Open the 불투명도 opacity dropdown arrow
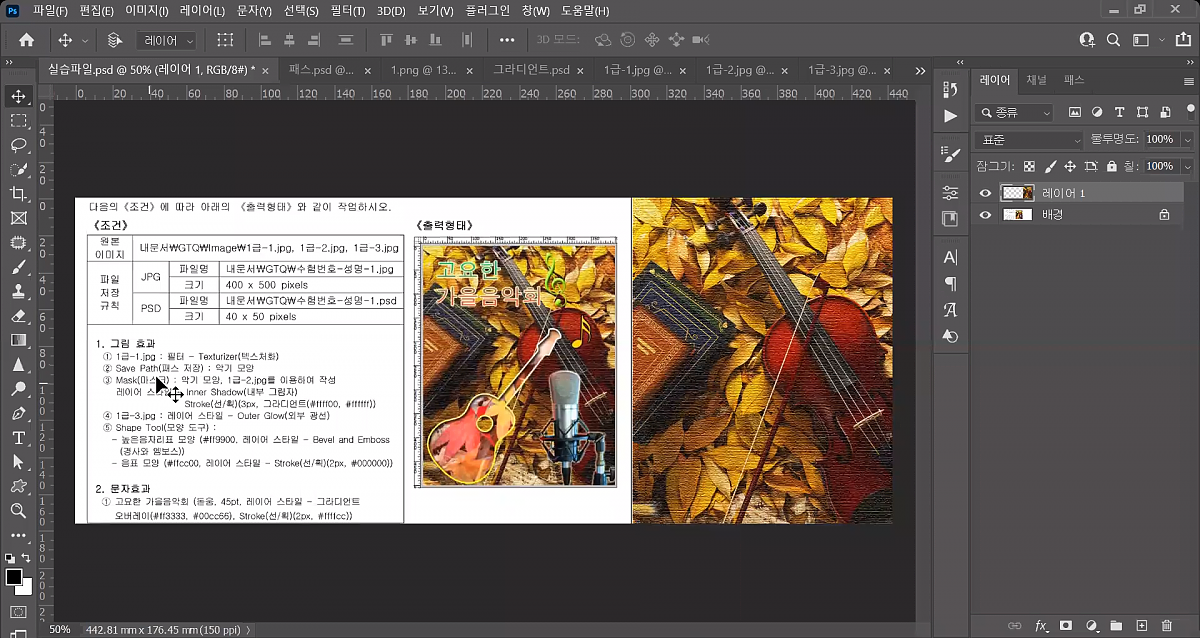Viewport: 1200px width, 638px height. click(x=1186, y=140)
